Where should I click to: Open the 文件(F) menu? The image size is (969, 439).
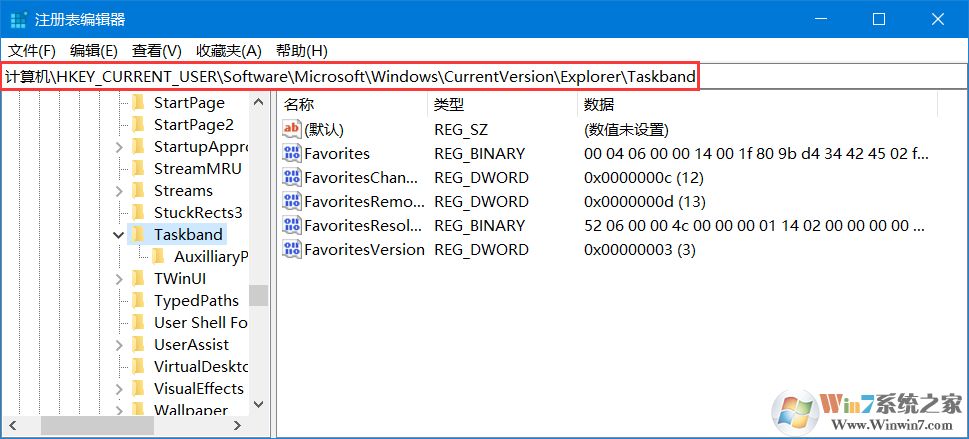click(32, 51)
